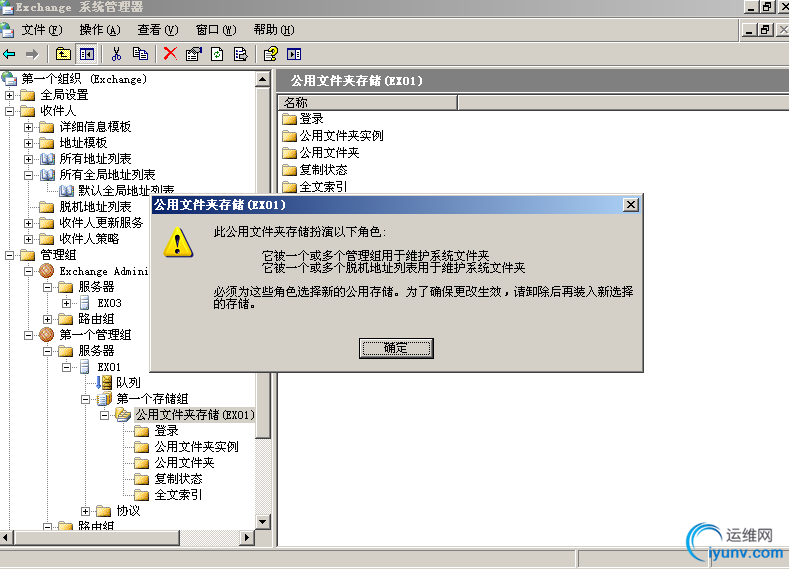Click tree scrollbar up arrow
This screenshot has width=789, height=569.
[x=263, y=79]
